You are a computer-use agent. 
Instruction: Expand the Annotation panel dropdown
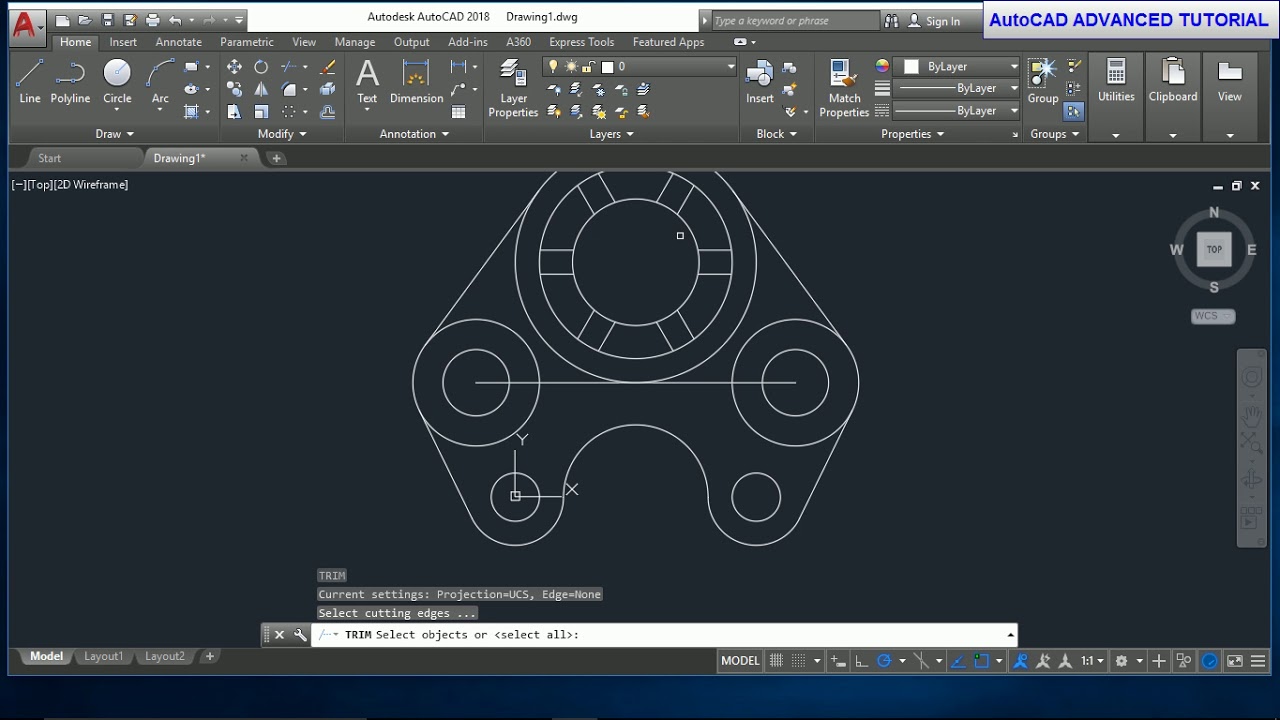pos(414,134)
